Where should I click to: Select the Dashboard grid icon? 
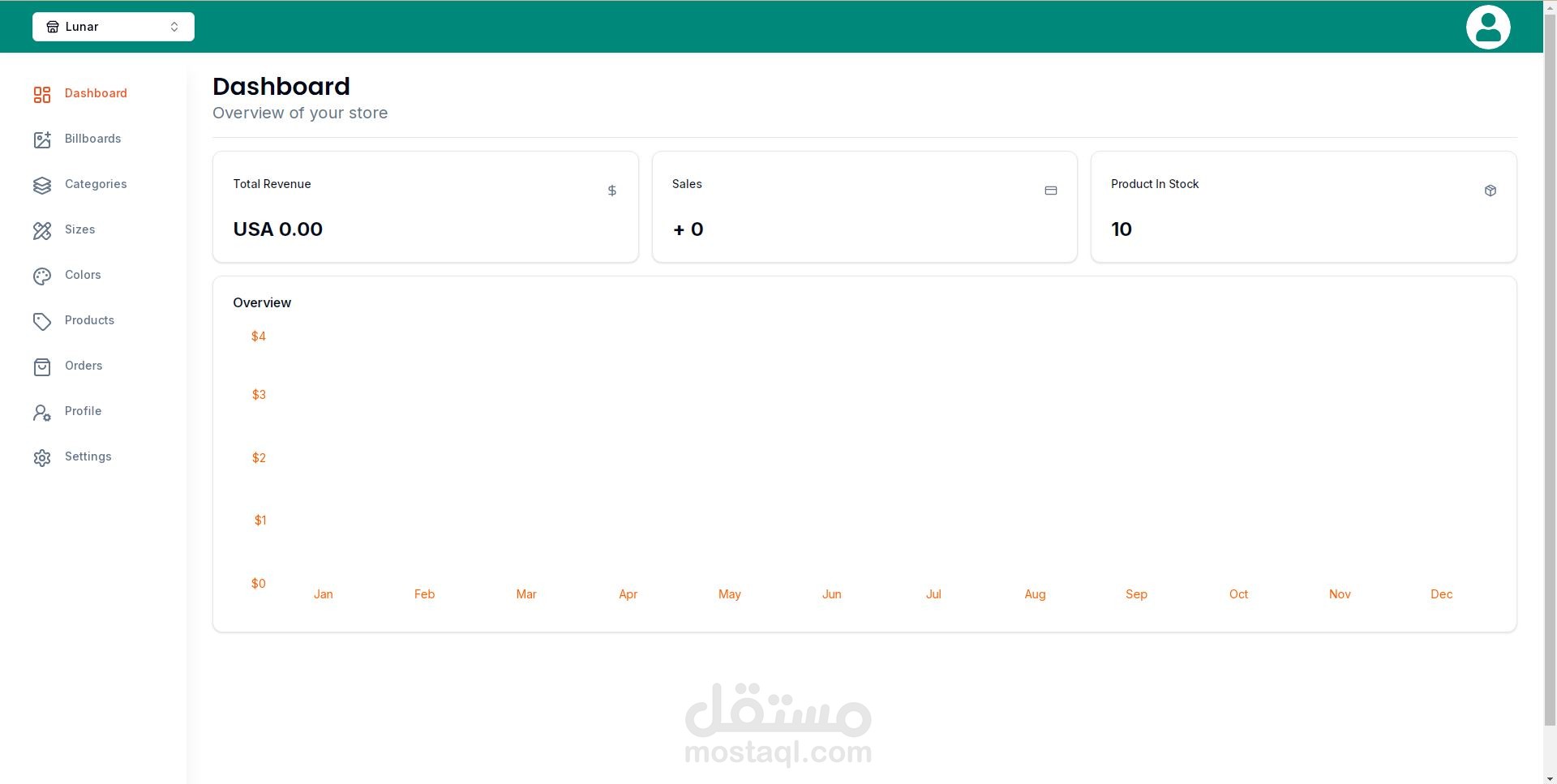[x=42, y=94]
